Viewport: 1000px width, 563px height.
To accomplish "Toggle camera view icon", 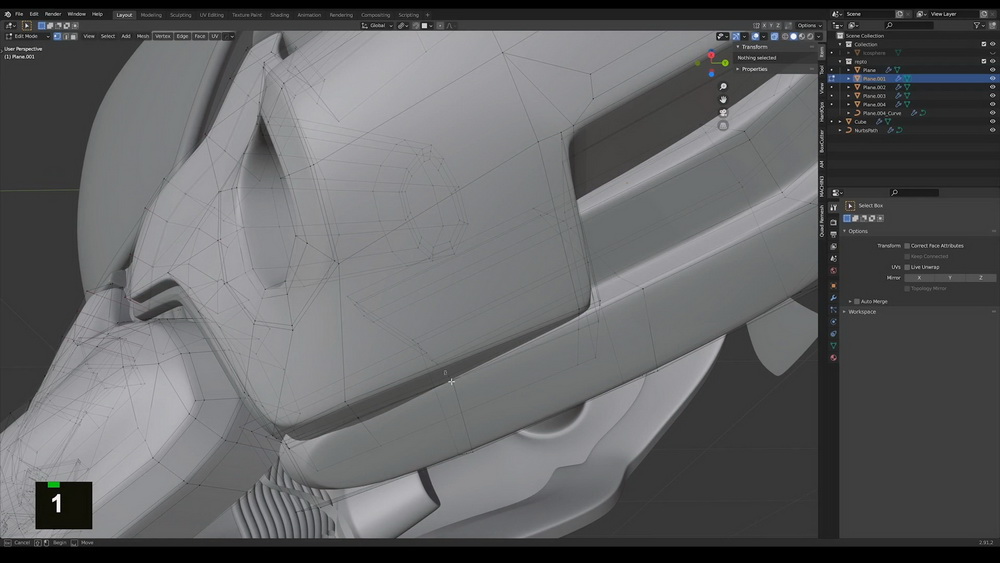I will click(723, 113).
